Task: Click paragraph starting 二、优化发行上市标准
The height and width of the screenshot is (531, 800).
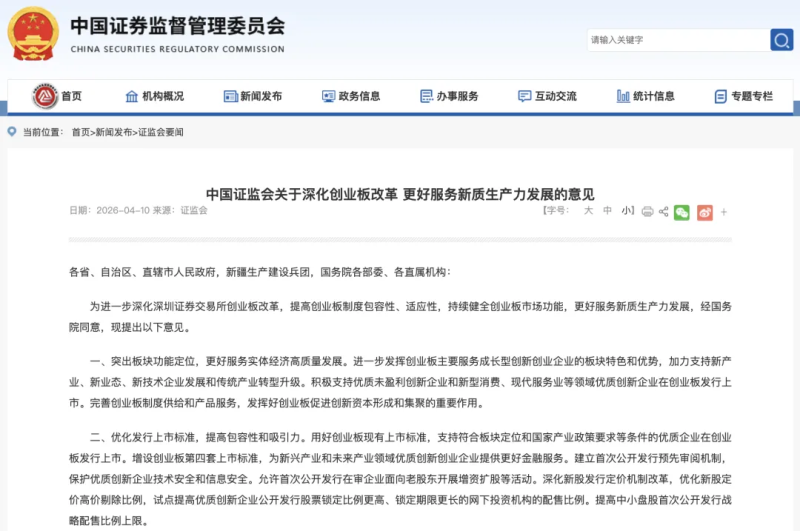Action: [x=400, y=479]
